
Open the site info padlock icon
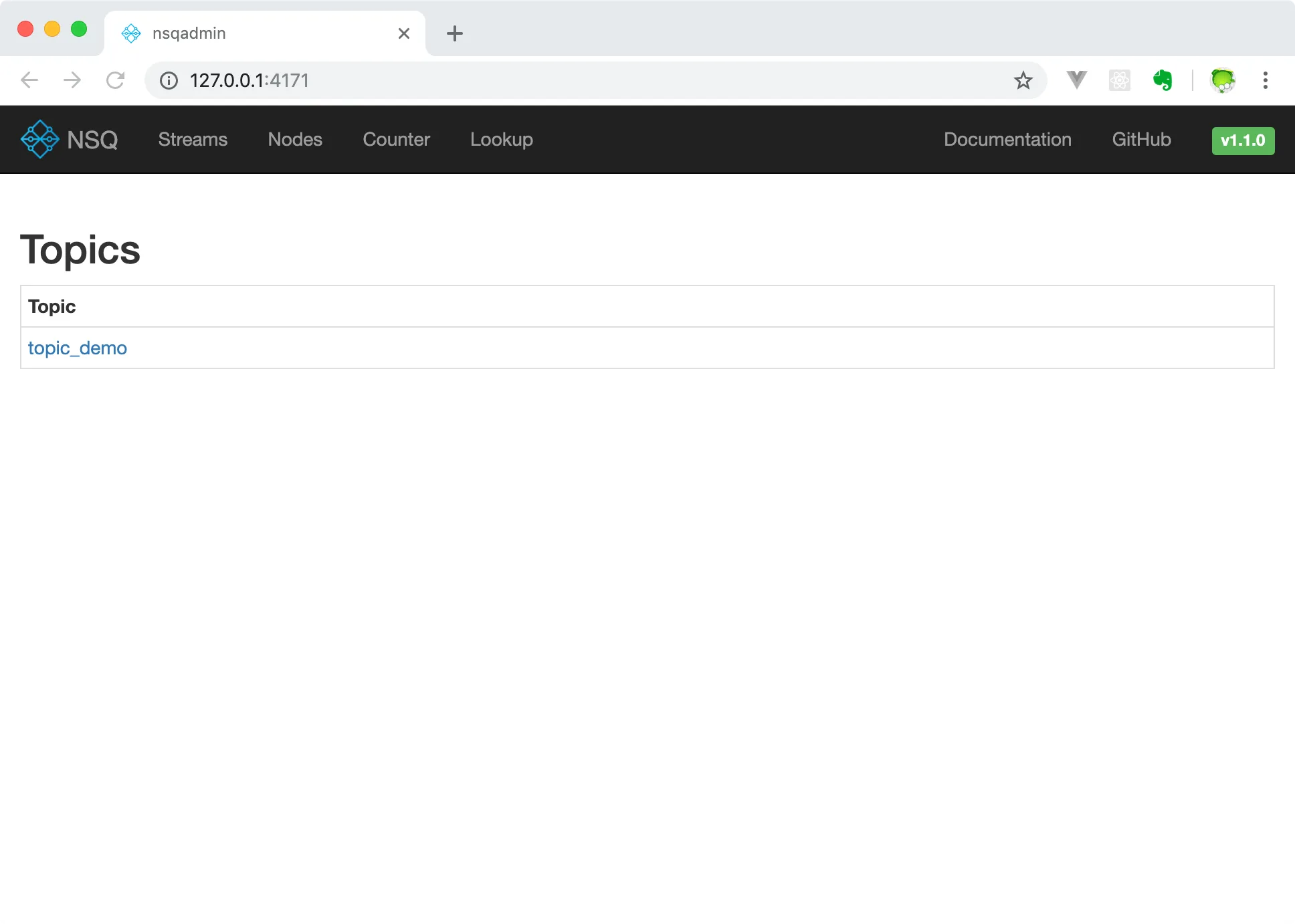pos(169,80)
